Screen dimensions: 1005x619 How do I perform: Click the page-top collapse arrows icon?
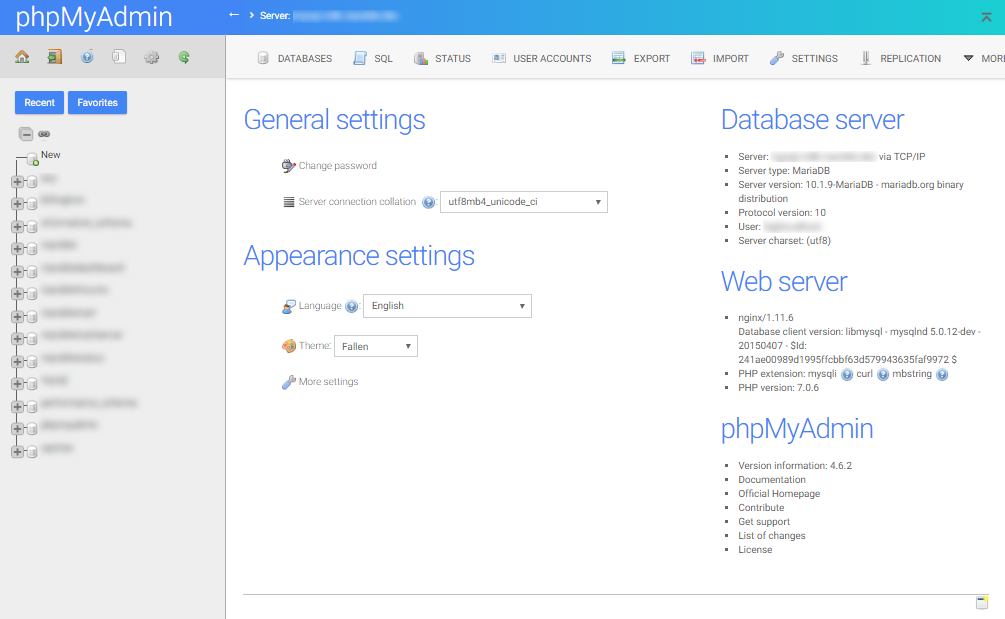[987, 17]
